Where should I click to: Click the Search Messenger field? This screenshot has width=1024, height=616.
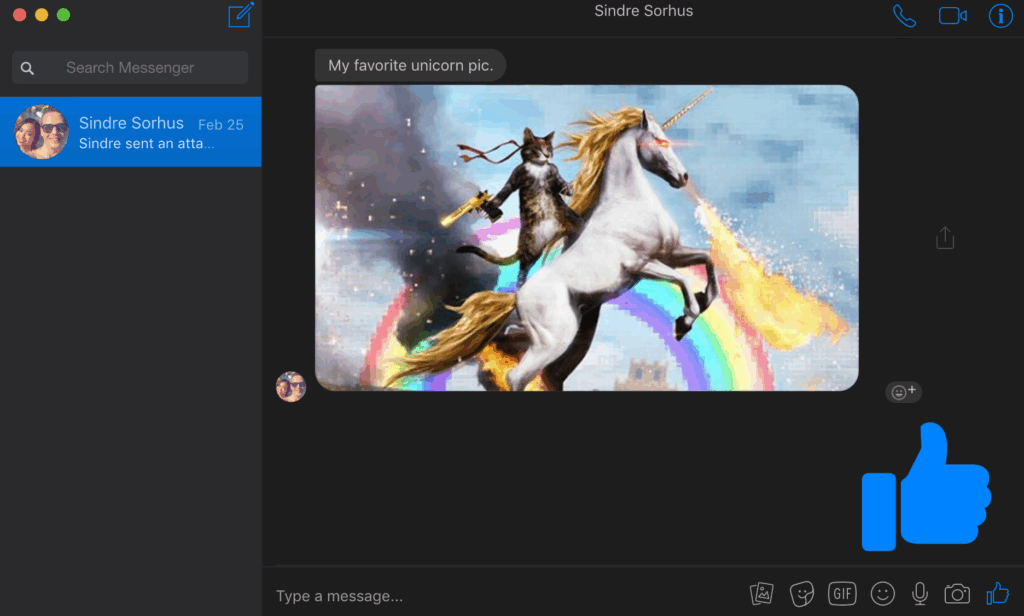tap(130, 67)
